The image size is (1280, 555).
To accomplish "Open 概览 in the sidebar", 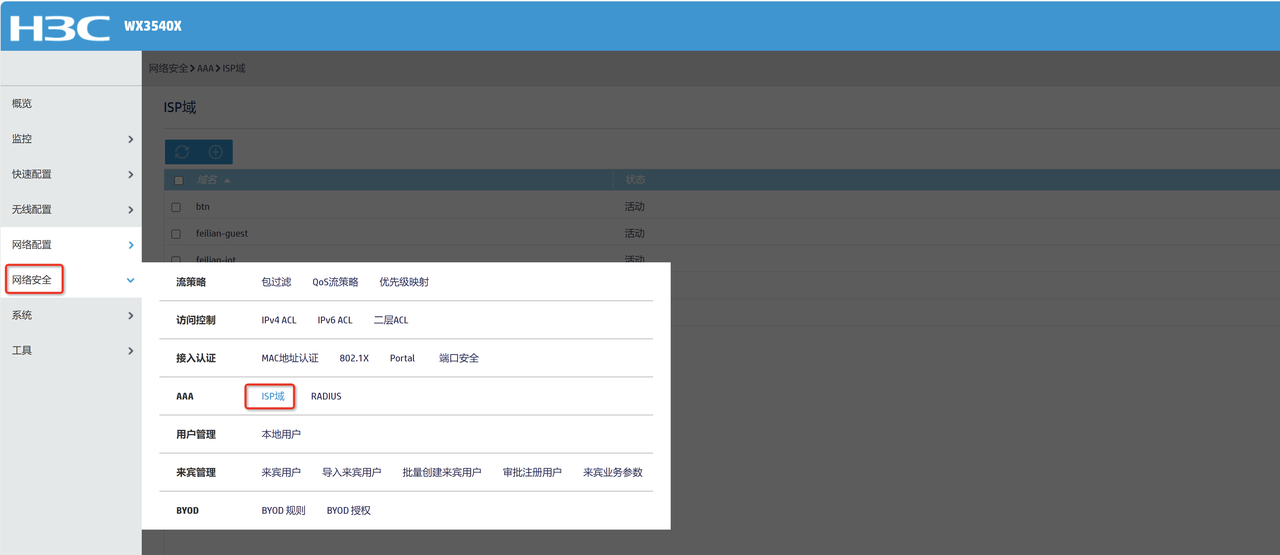I will (22, 104).
